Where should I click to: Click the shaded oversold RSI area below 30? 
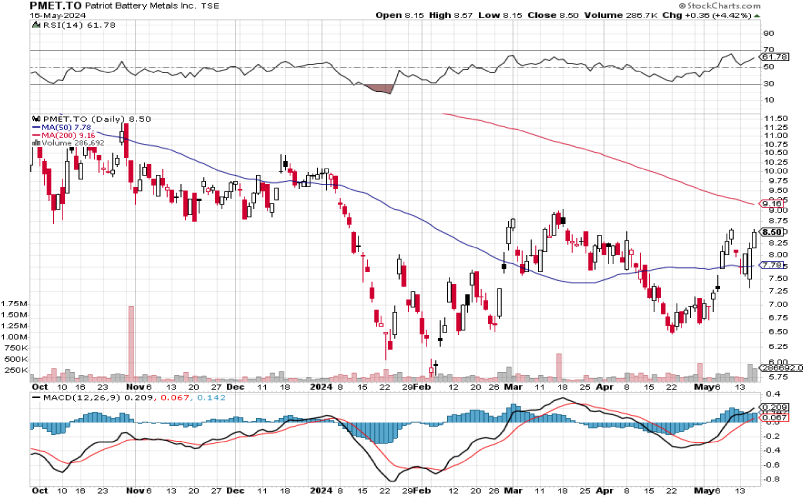382,91
